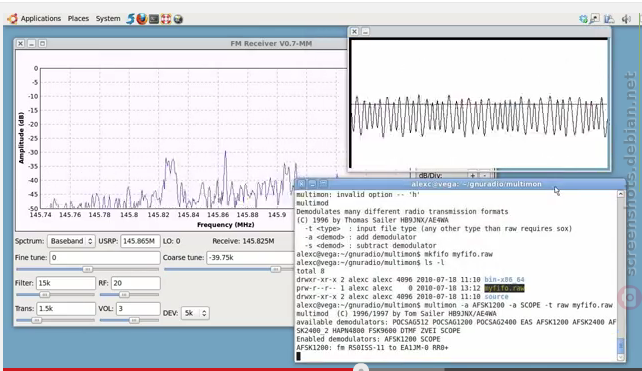This screenshot has width=642, height=371.
Task: Click the Coarse tune field showing -39.75k
Action: click(x=250, y=258)
